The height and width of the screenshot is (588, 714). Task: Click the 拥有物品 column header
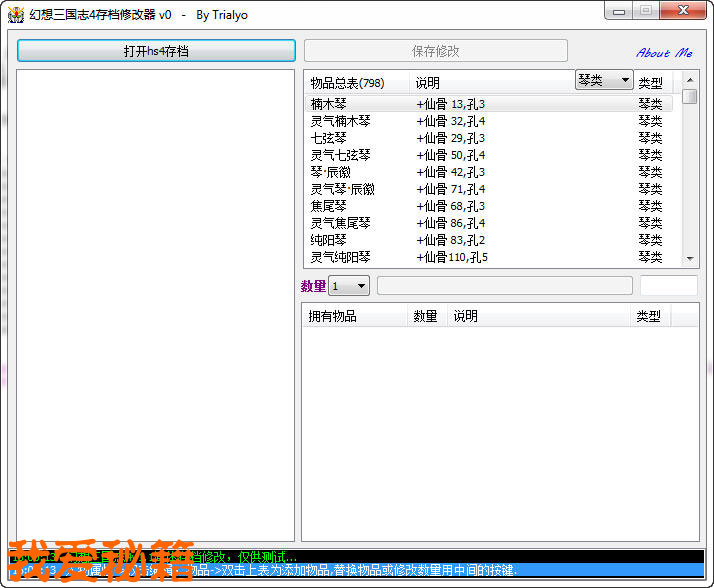pyautogui.click(x=333, y=316)
